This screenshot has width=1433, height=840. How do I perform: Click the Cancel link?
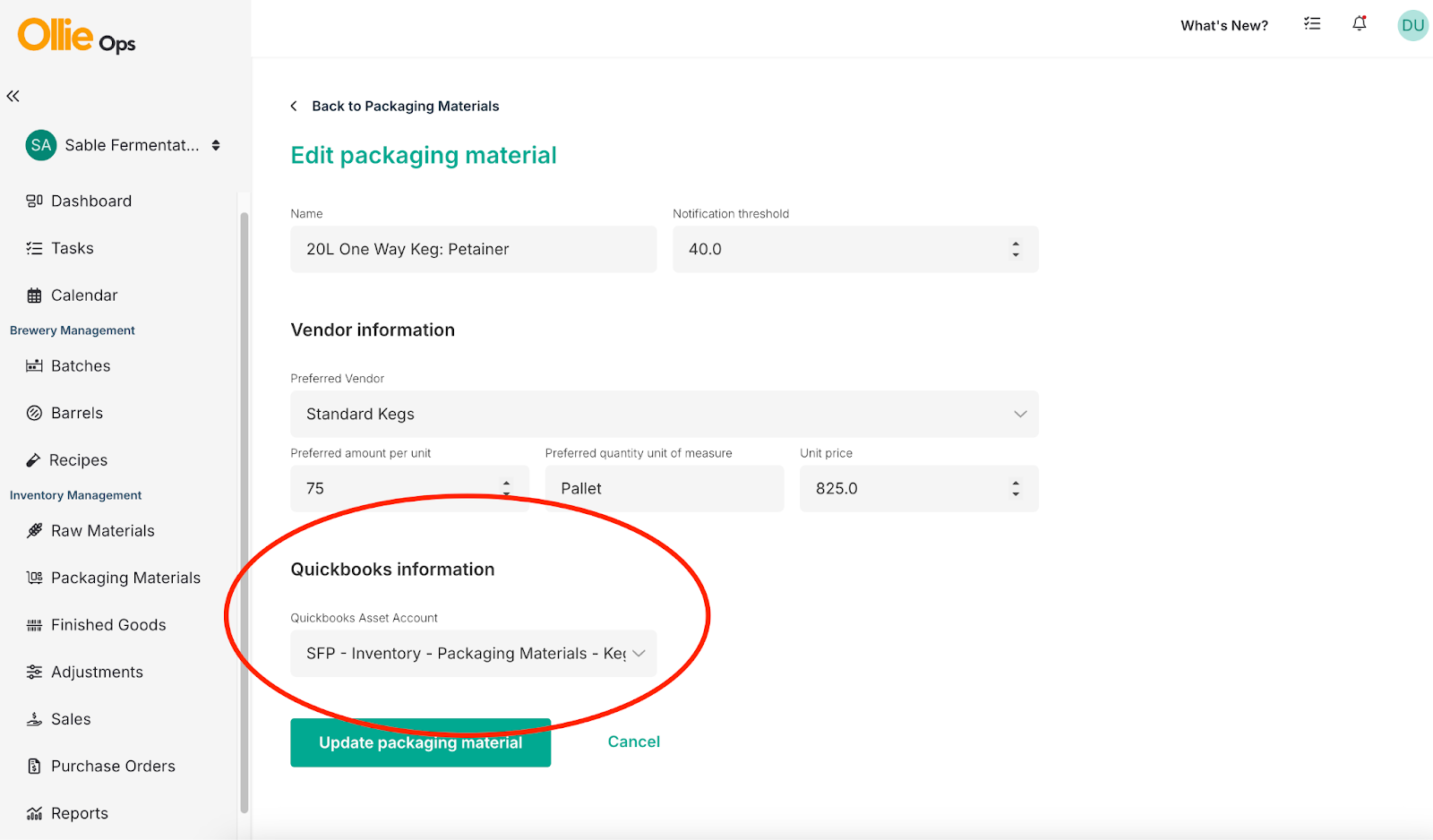click(x=633, y=741)
